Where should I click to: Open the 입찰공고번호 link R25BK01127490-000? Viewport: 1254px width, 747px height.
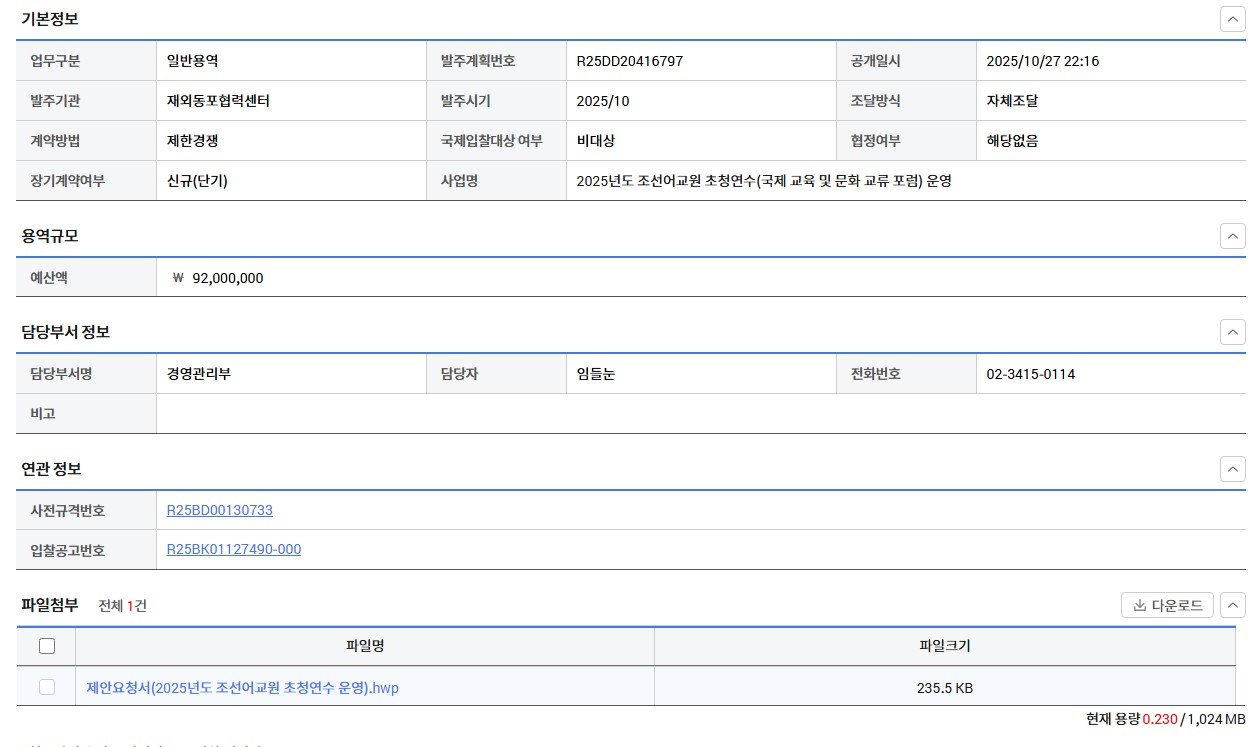233,549
